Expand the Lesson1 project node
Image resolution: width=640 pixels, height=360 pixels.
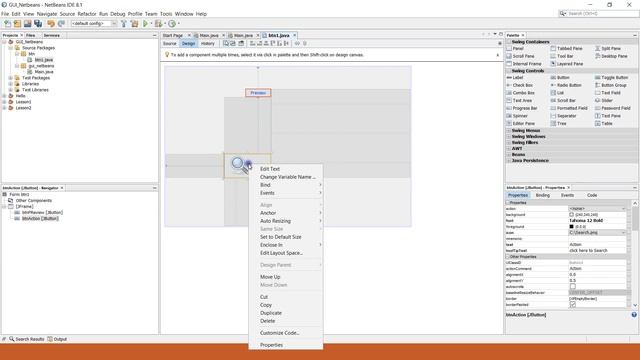[4, 102]
